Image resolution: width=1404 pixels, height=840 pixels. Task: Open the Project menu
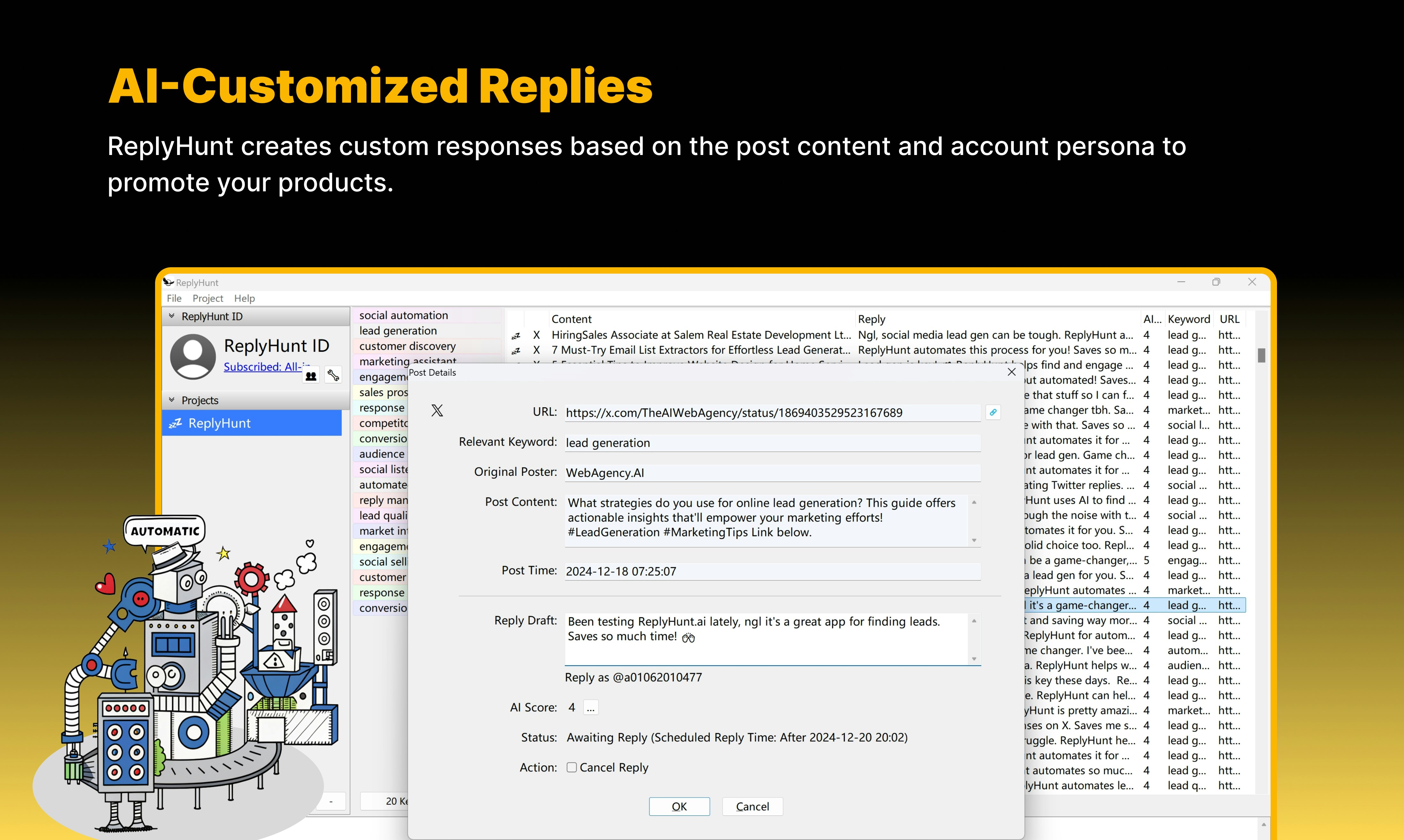(x=207, y=298)
